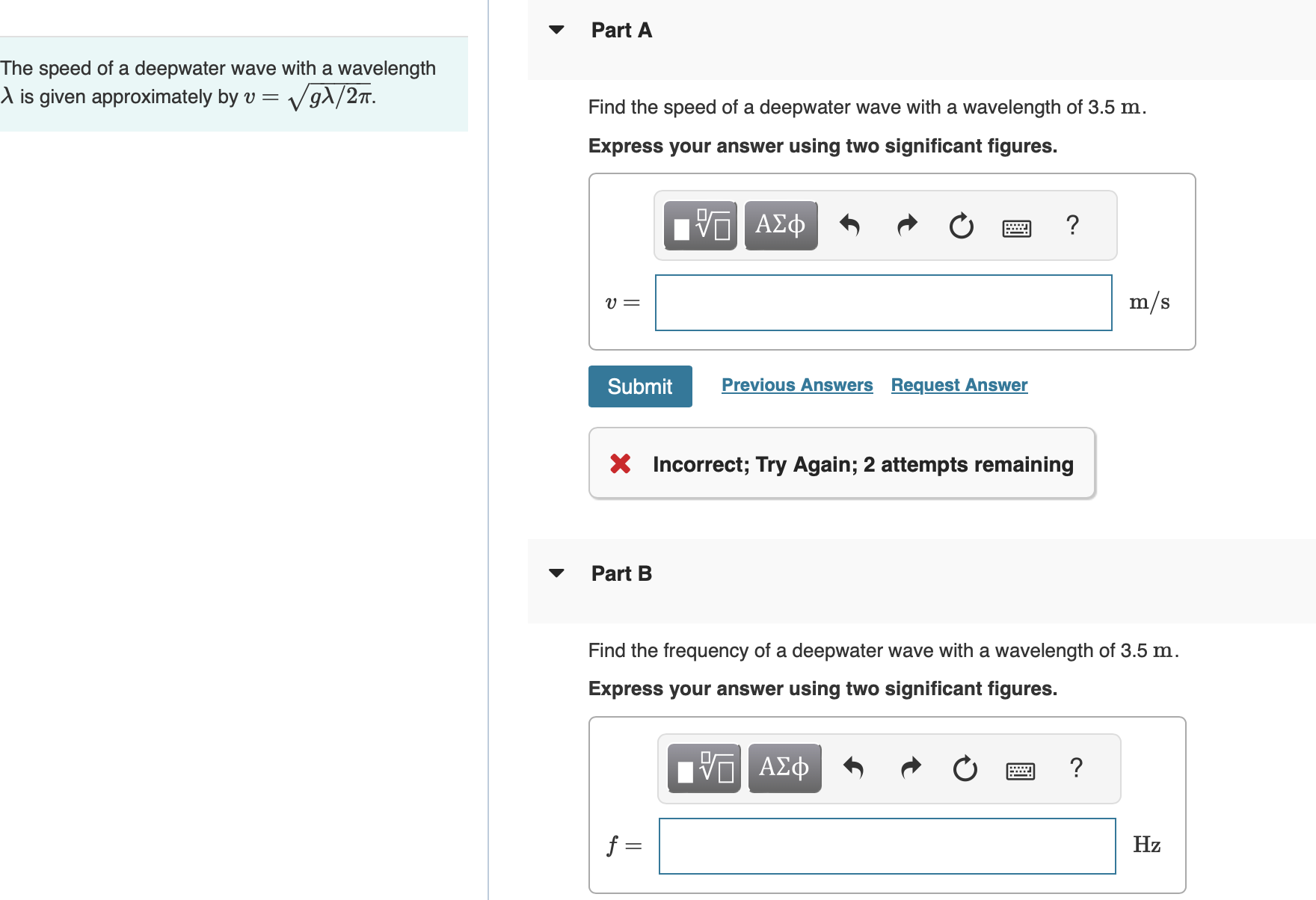Viewport: 1316px width, 900px height.
Task: Reset the Part A answer field
Action: (962, 225)
